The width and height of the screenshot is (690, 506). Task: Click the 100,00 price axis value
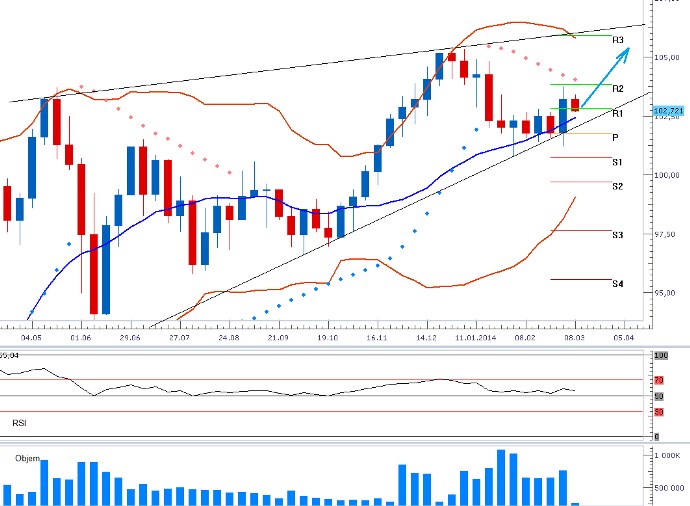[666, 175]
